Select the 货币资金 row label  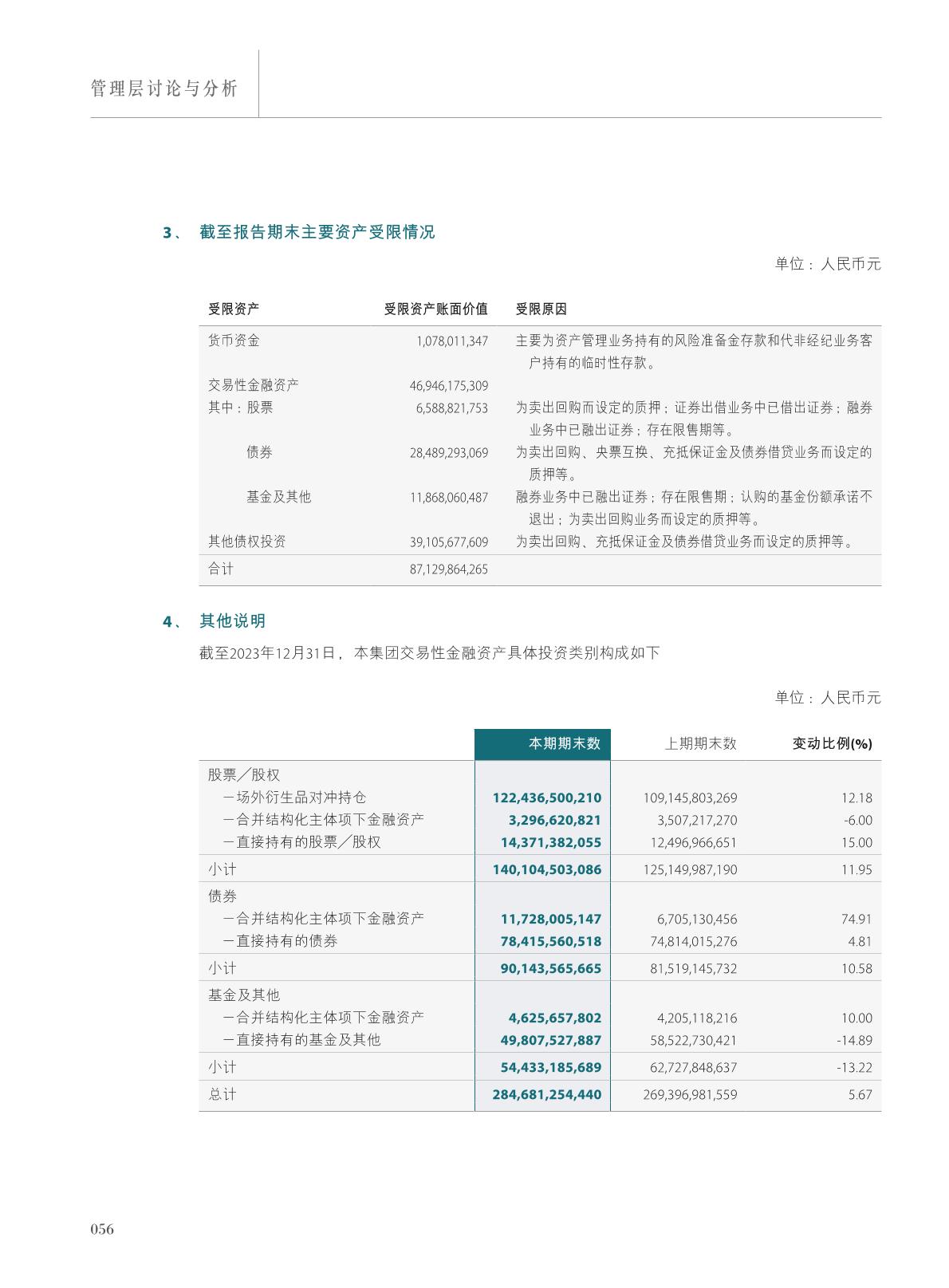click(234, 341)
